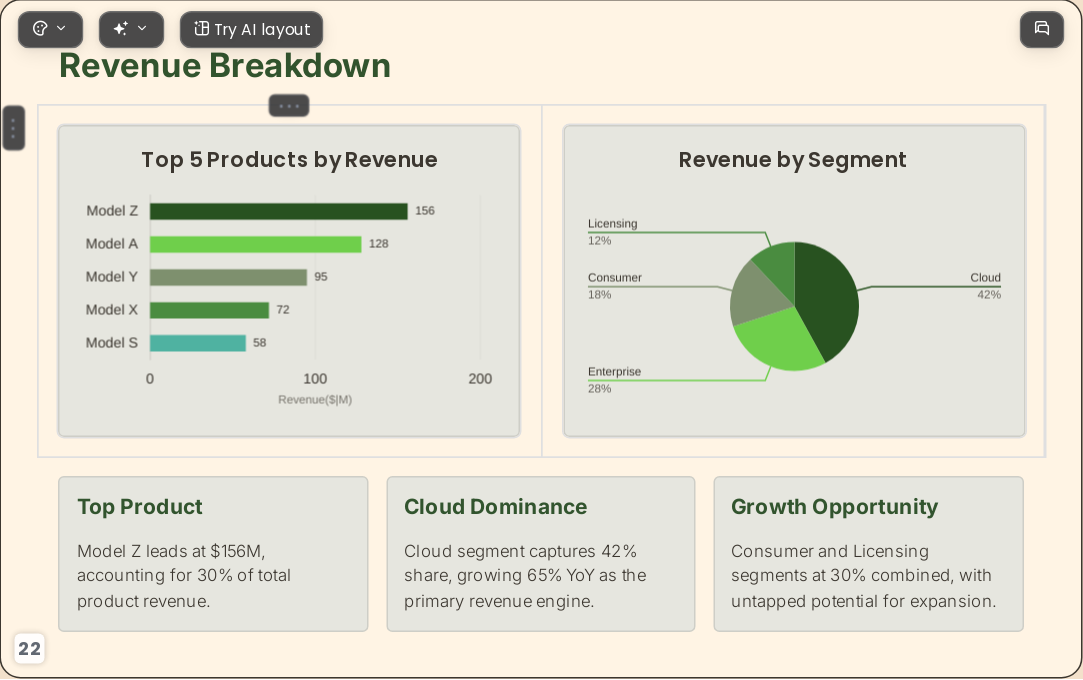Click the Model X axis label
1083x680 pixels.
[112, 310]
